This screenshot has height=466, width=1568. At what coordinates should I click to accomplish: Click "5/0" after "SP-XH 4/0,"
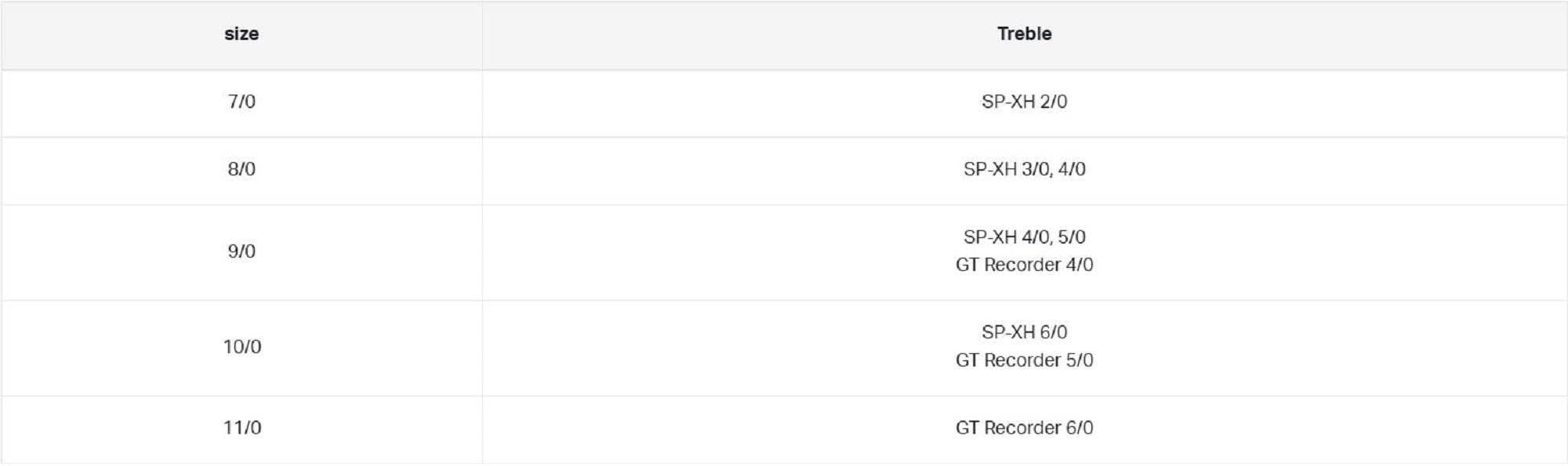pos(1071,237)
